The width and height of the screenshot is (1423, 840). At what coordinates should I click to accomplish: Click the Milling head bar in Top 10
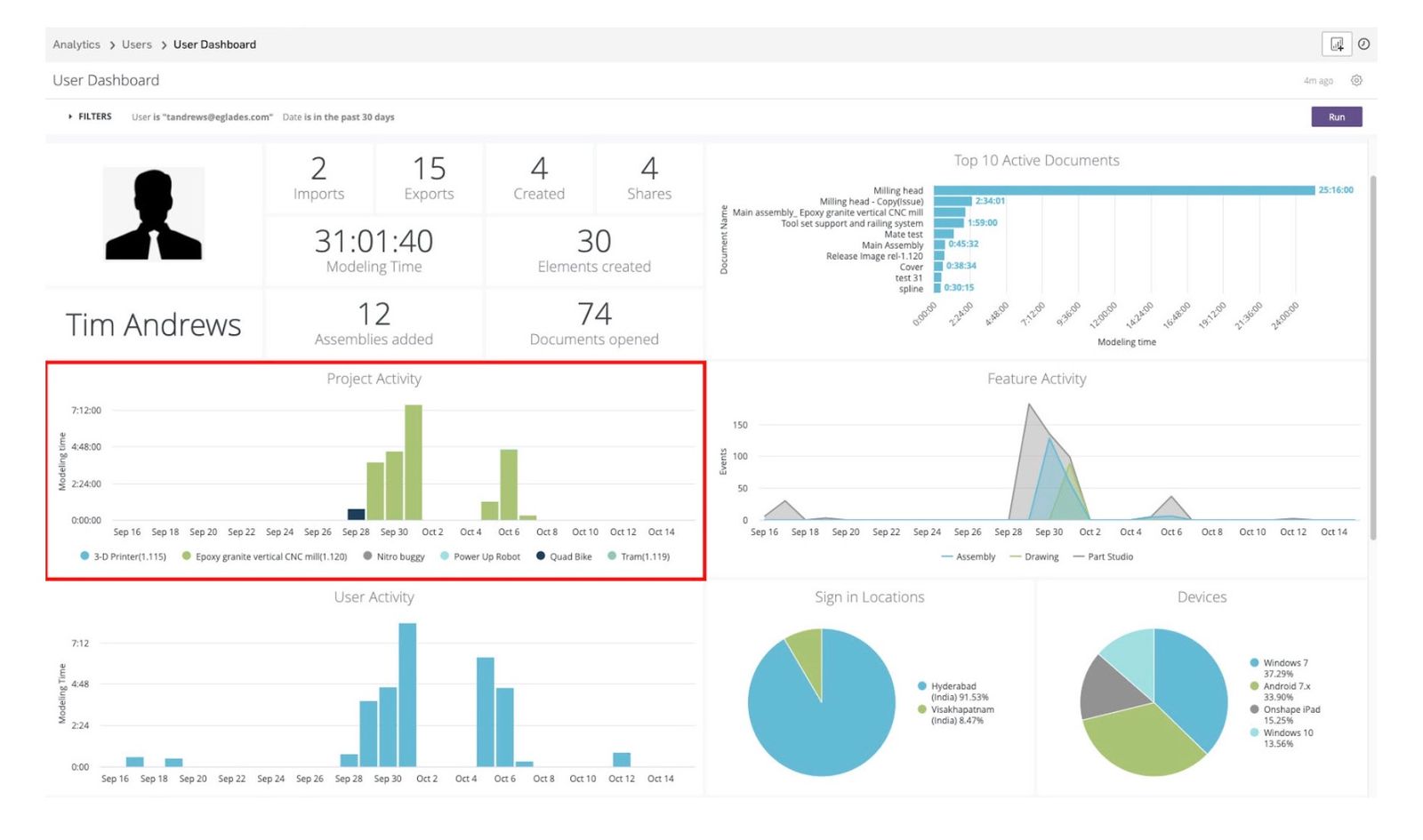(x=1123, y=190)
